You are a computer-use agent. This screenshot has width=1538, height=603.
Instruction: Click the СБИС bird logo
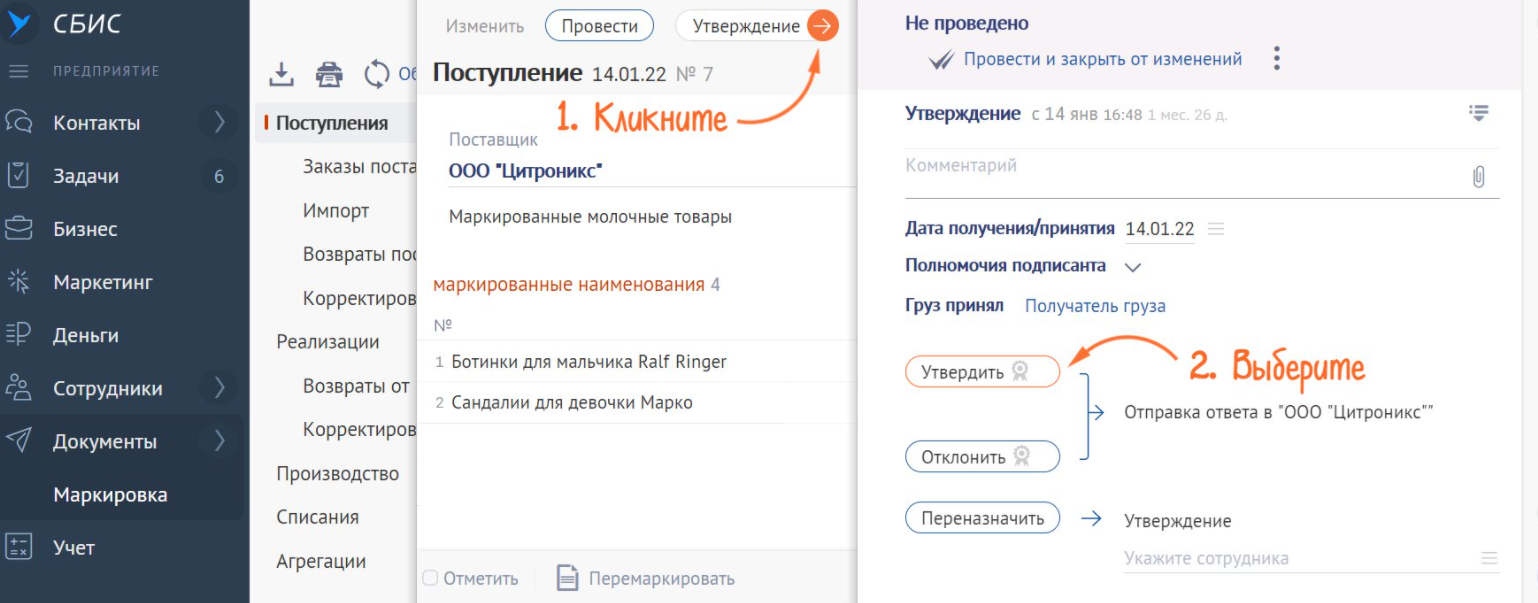[x=21, y=24]
